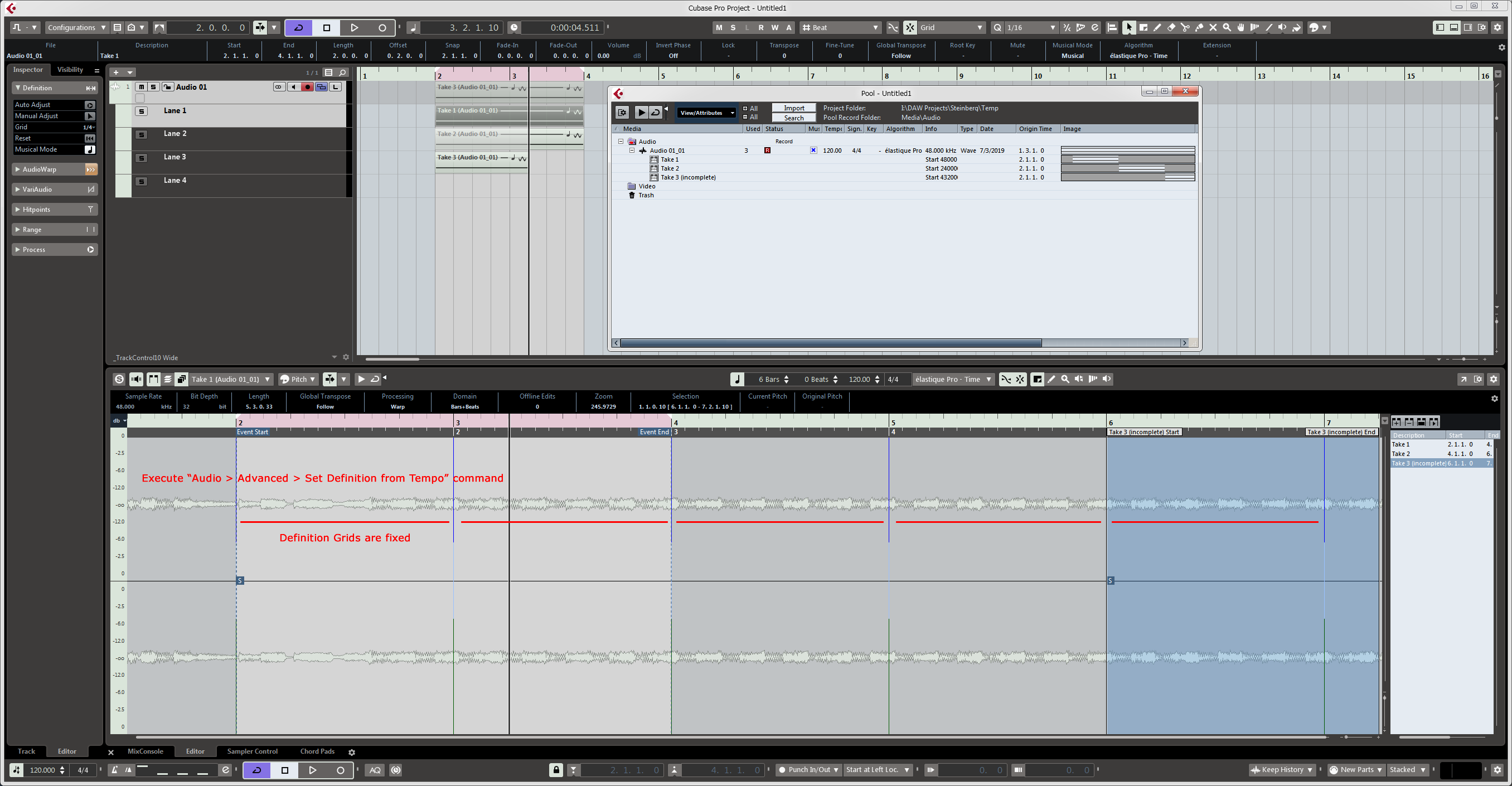Select Take 2 in the Pool list
1512x786 pixels.
[x=670, y=168]
